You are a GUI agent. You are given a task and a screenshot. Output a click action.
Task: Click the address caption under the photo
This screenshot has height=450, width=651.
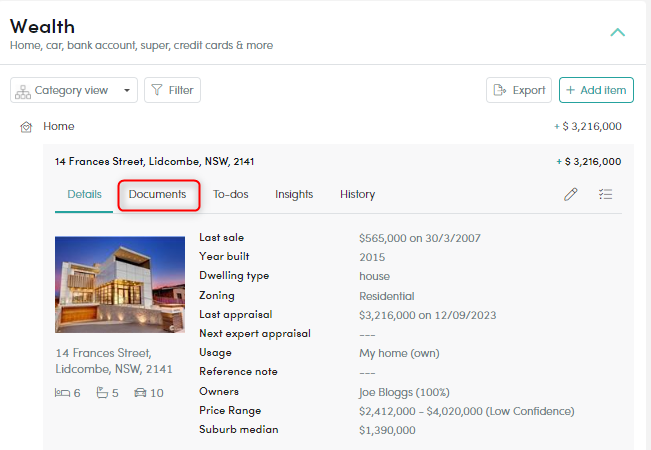[x=114, y=361]
